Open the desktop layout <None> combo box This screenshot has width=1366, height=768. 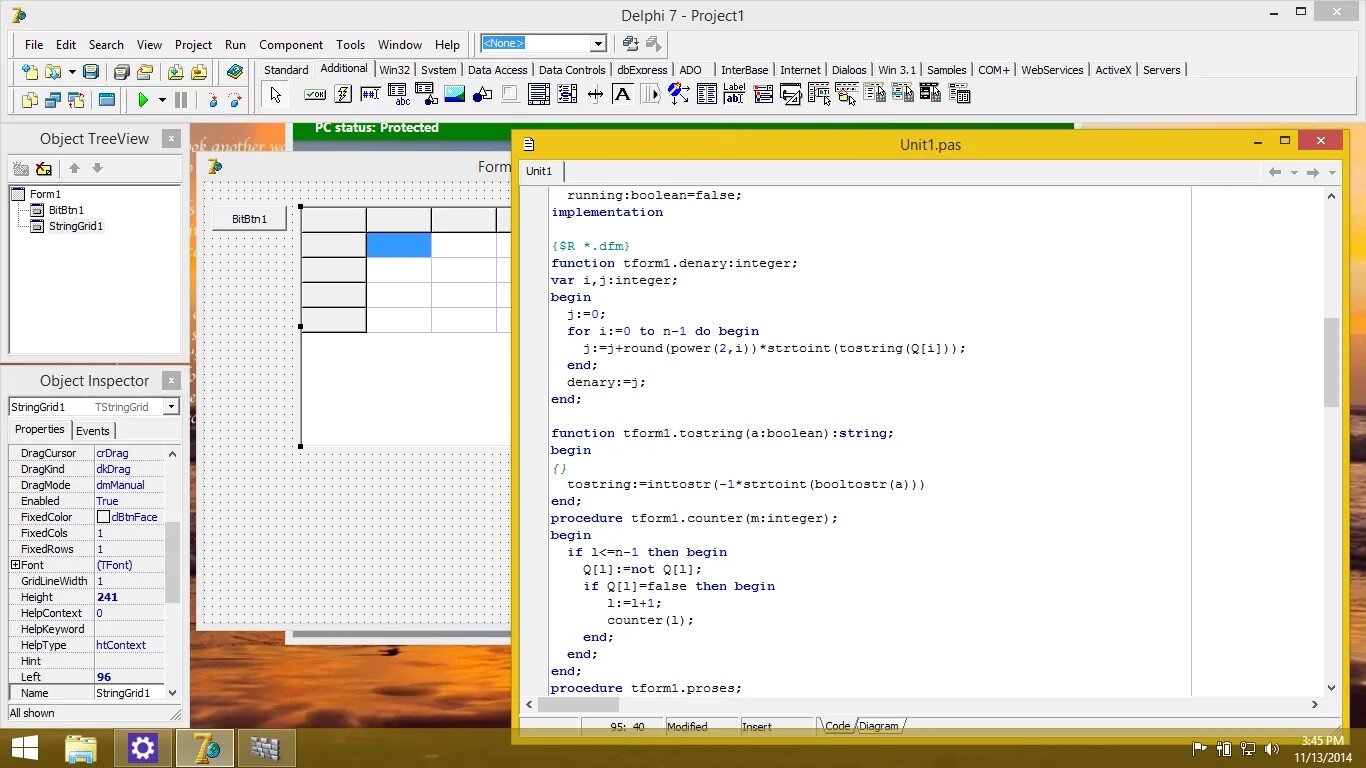click(543, 43)
